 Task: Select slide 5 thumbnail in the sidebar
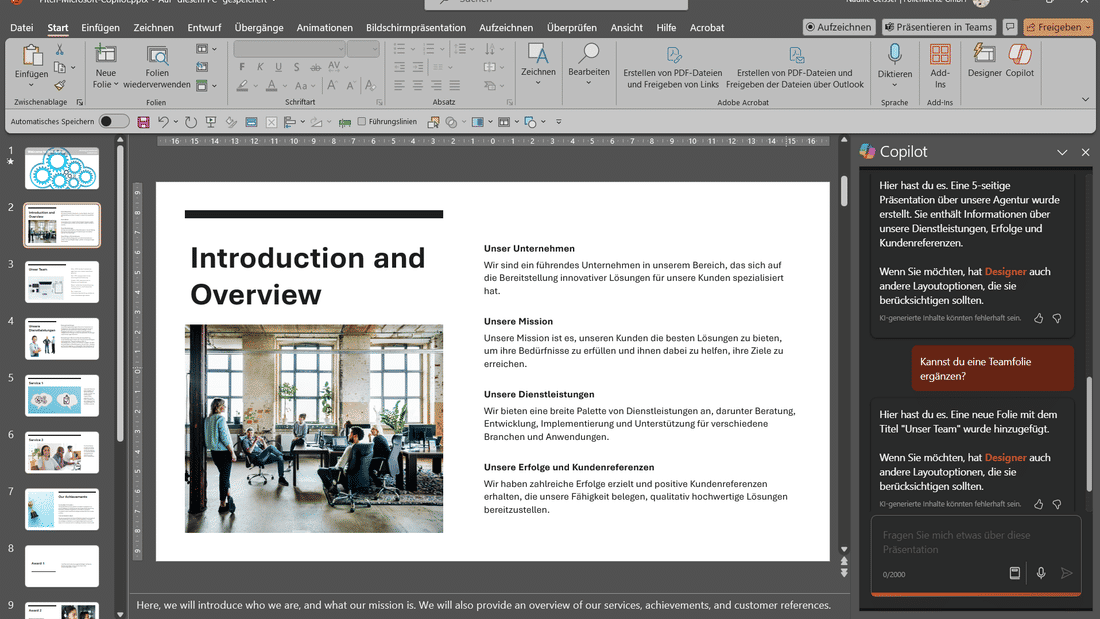coord(62,395)
